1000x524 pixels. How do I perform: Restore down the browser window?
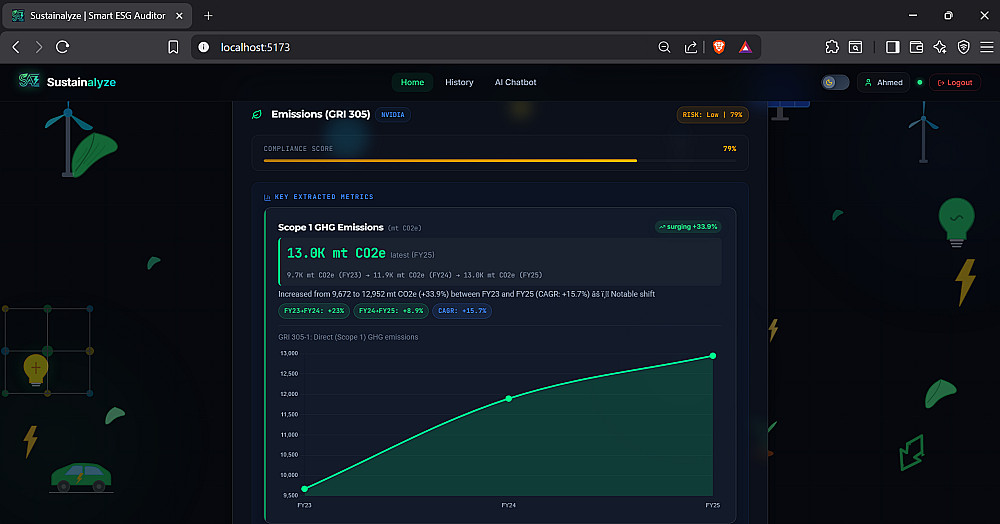pyautogui.click(x=948, y=15)
